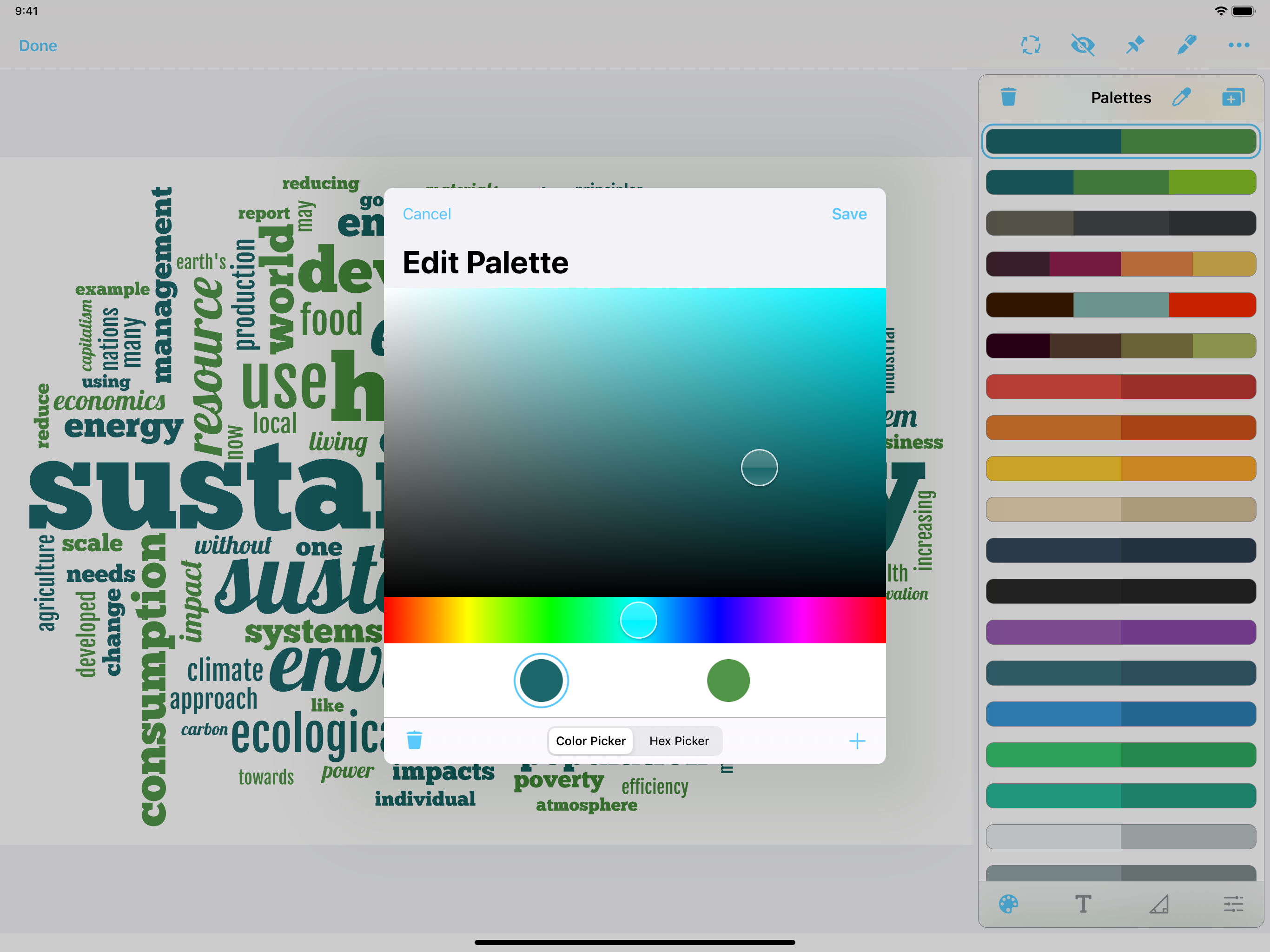Image resolution: width=1270 pixels, height=952 pixels.
Task: Select the bright green palette
Action: pos(1121,755)
